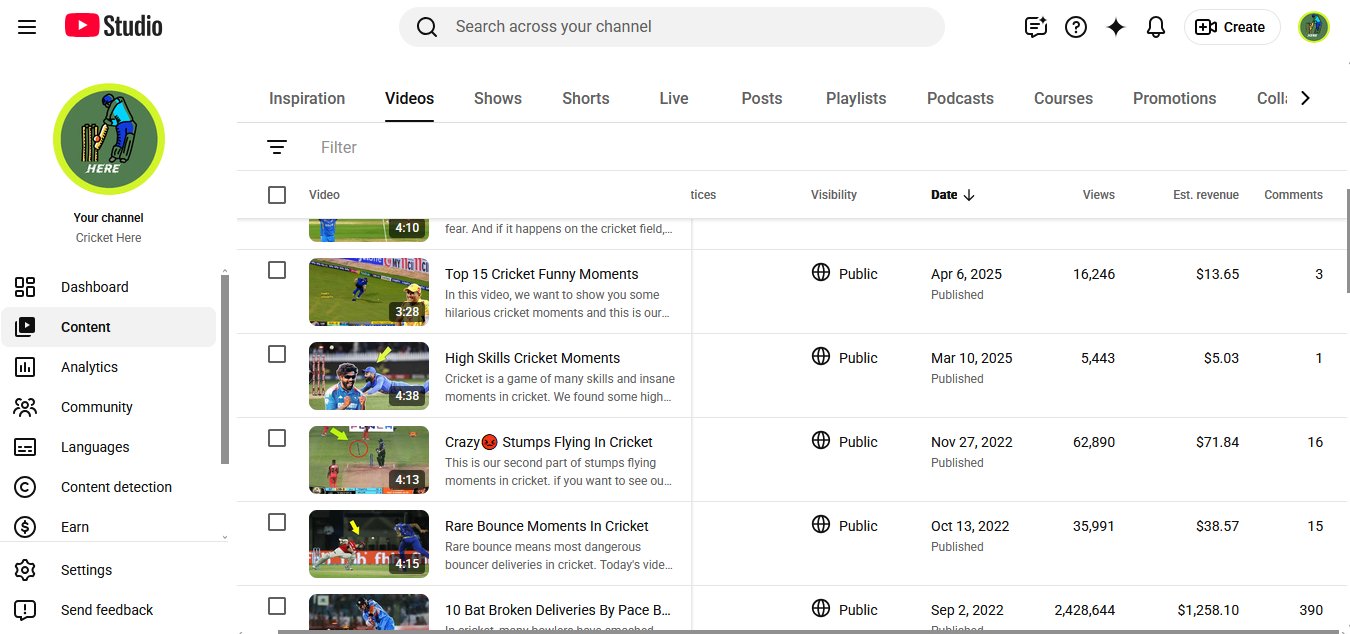Open the hamburger navigation menu

pyautogui.click(x=27, y=27)
